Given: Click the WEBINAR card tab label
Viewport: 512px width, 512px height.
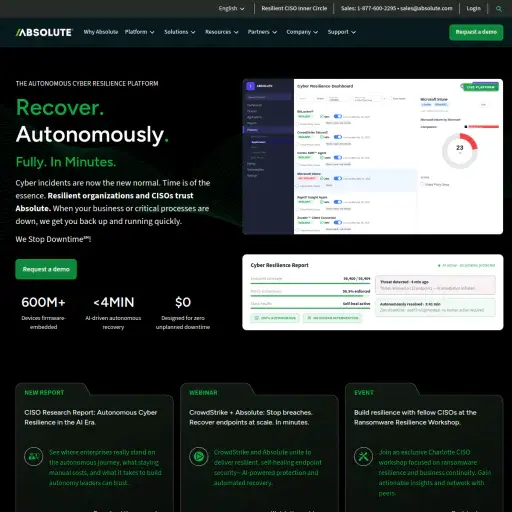Looking at the screenshot, I should click(x=203, y=393).
